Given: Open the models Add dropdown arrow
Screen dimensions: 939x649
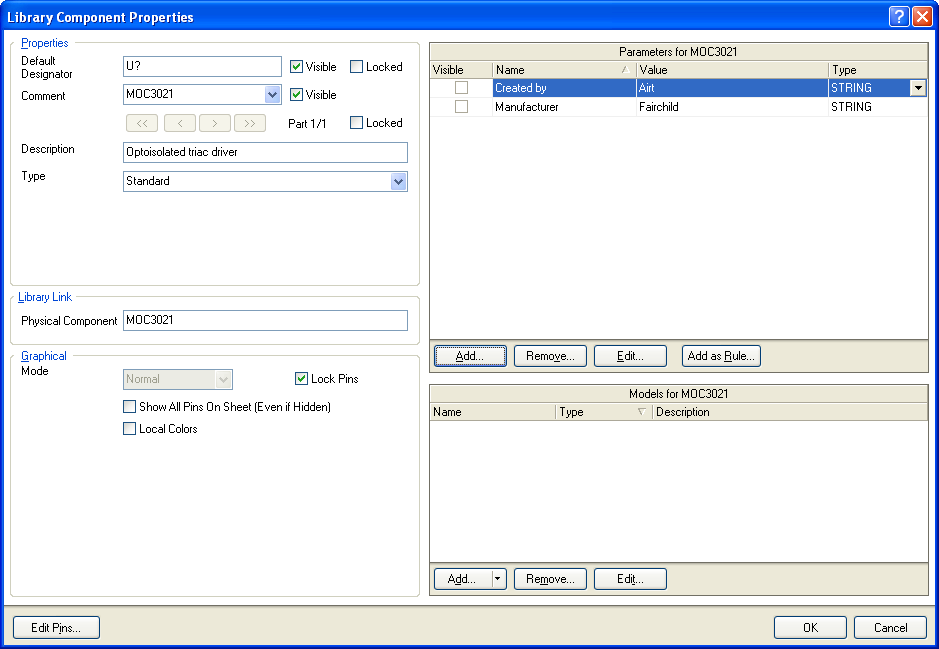Looking at the screenshot, I should 499,579.
